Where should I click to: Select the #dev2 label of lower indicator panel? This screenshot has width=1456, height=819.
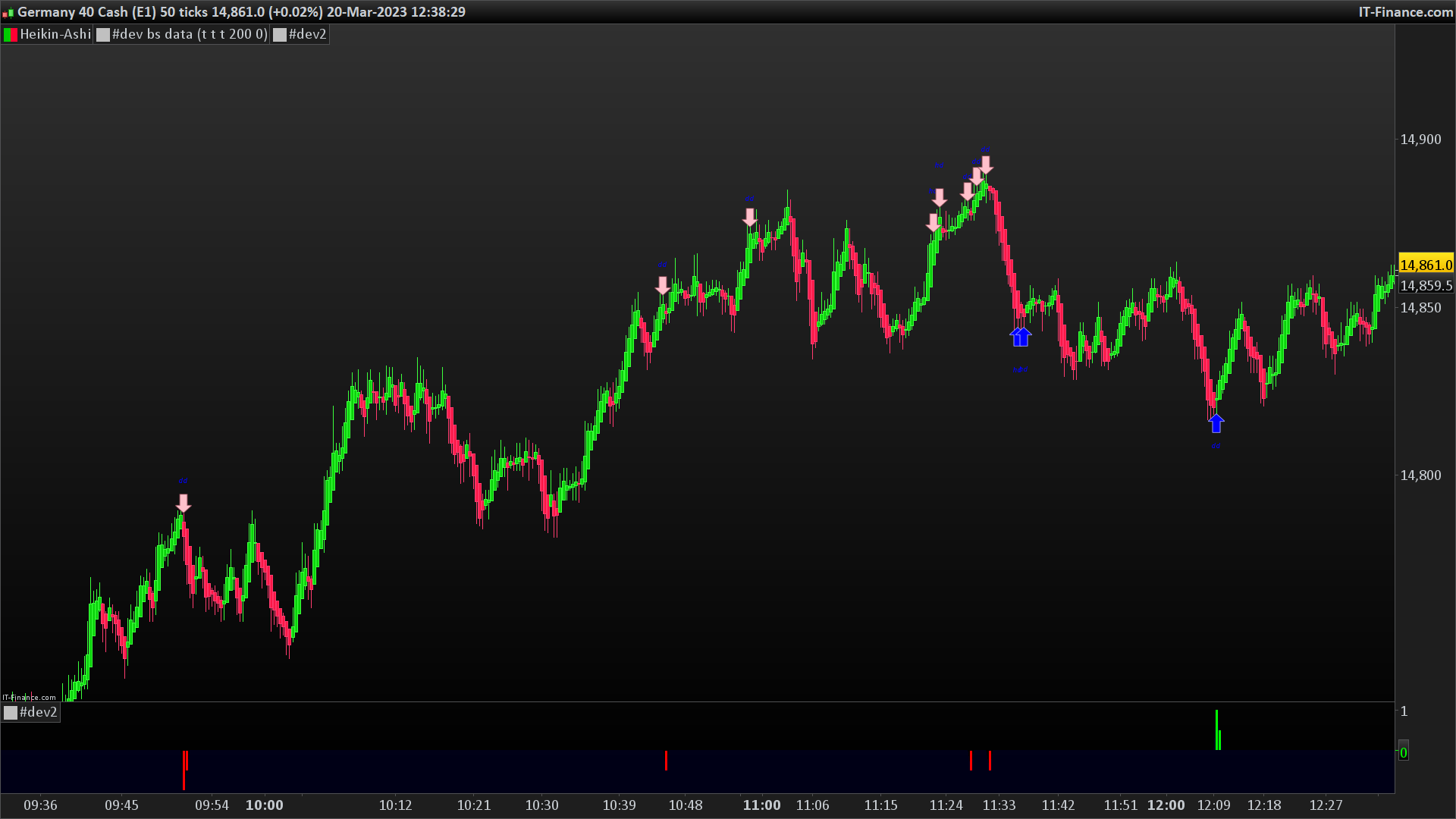click(38, 713)
